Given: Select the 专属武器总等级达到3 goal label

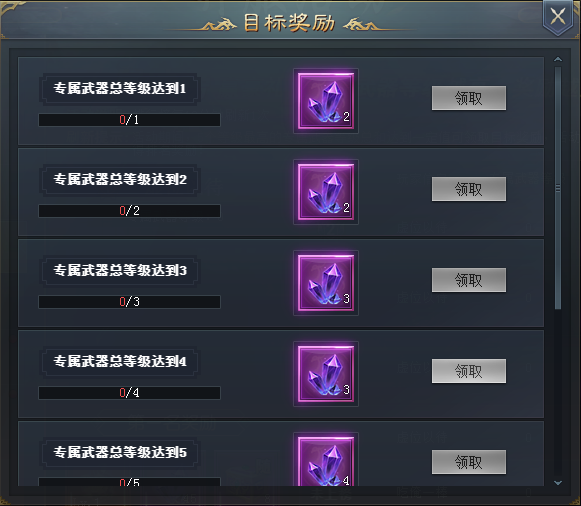Looking at the screenshot, I should point(120,270).
